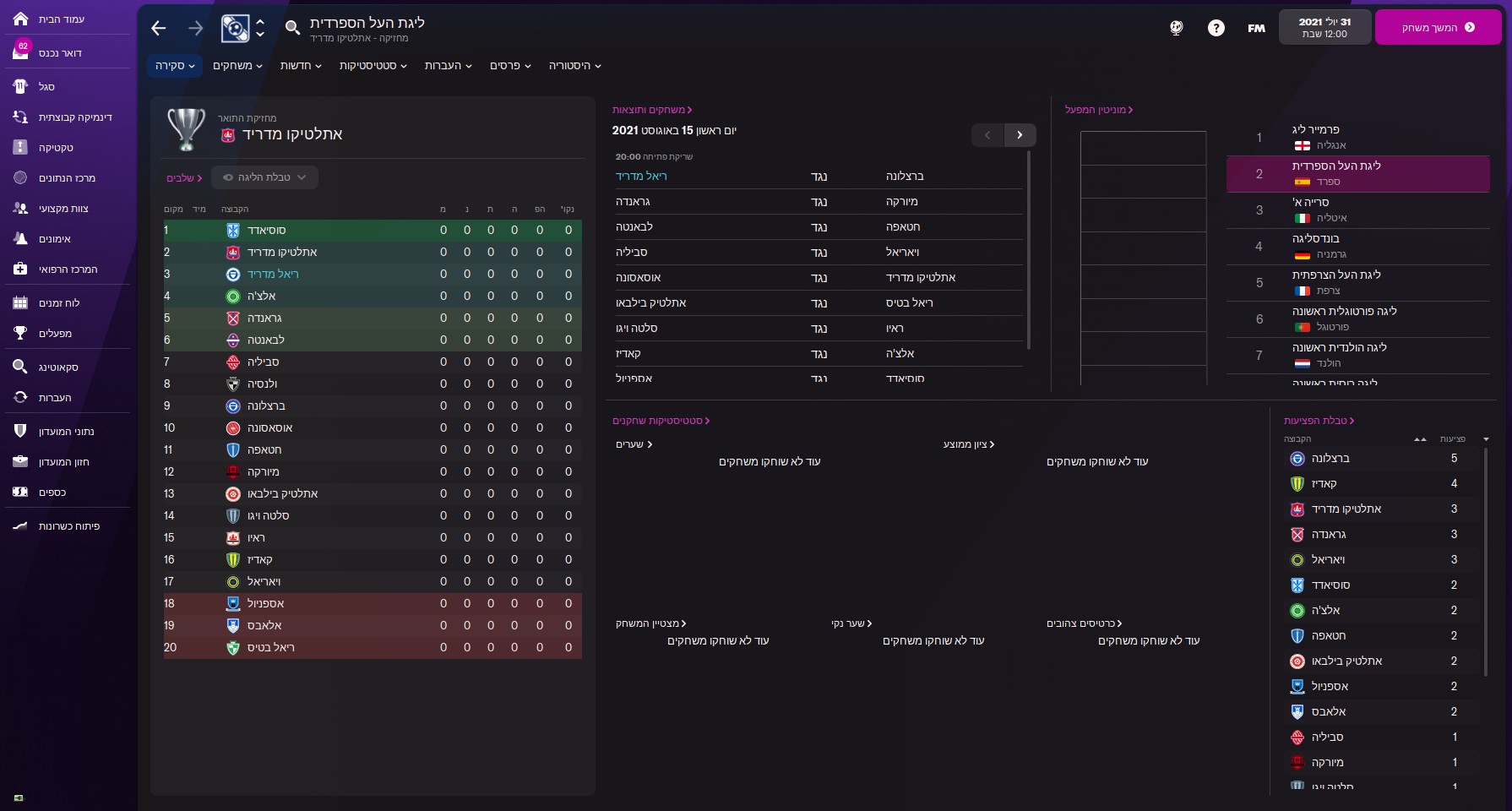This screenshot has height=811, width=1512.
Task: Open the Club Info (נתוני המועדון) icon
Action: pyautogui.click(x=21, y=431)
